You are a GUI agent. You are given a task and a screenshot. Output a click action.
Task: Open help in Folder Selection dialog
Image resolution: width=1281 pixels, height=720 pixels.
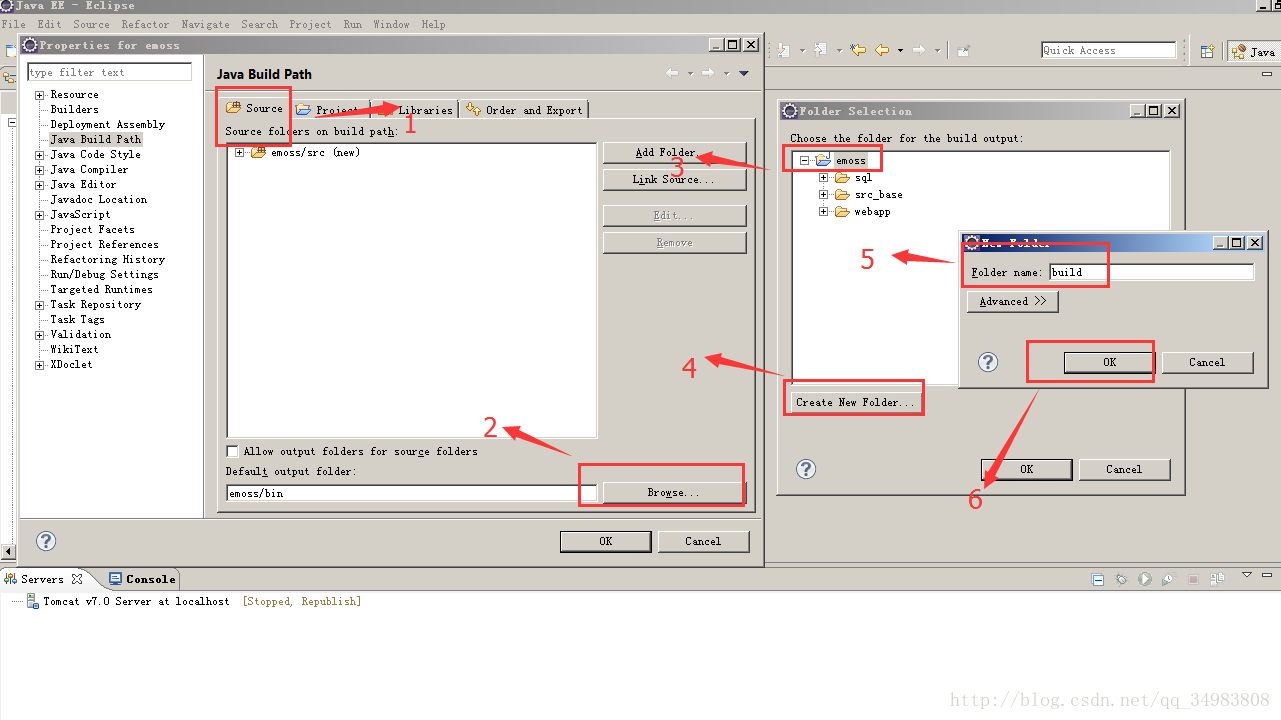pyautogui.click(x=806, y=469)
